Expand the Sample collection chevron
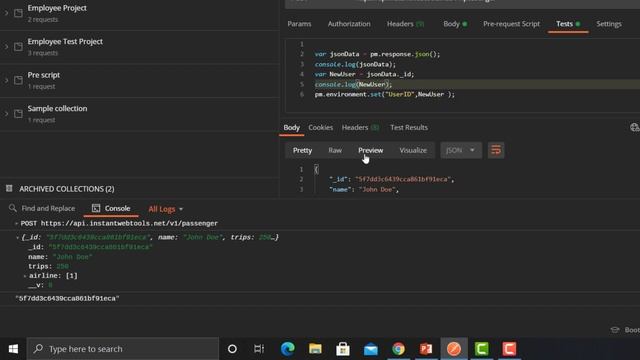This screenshot has height=360, width=640. click(x=6, y=113)
